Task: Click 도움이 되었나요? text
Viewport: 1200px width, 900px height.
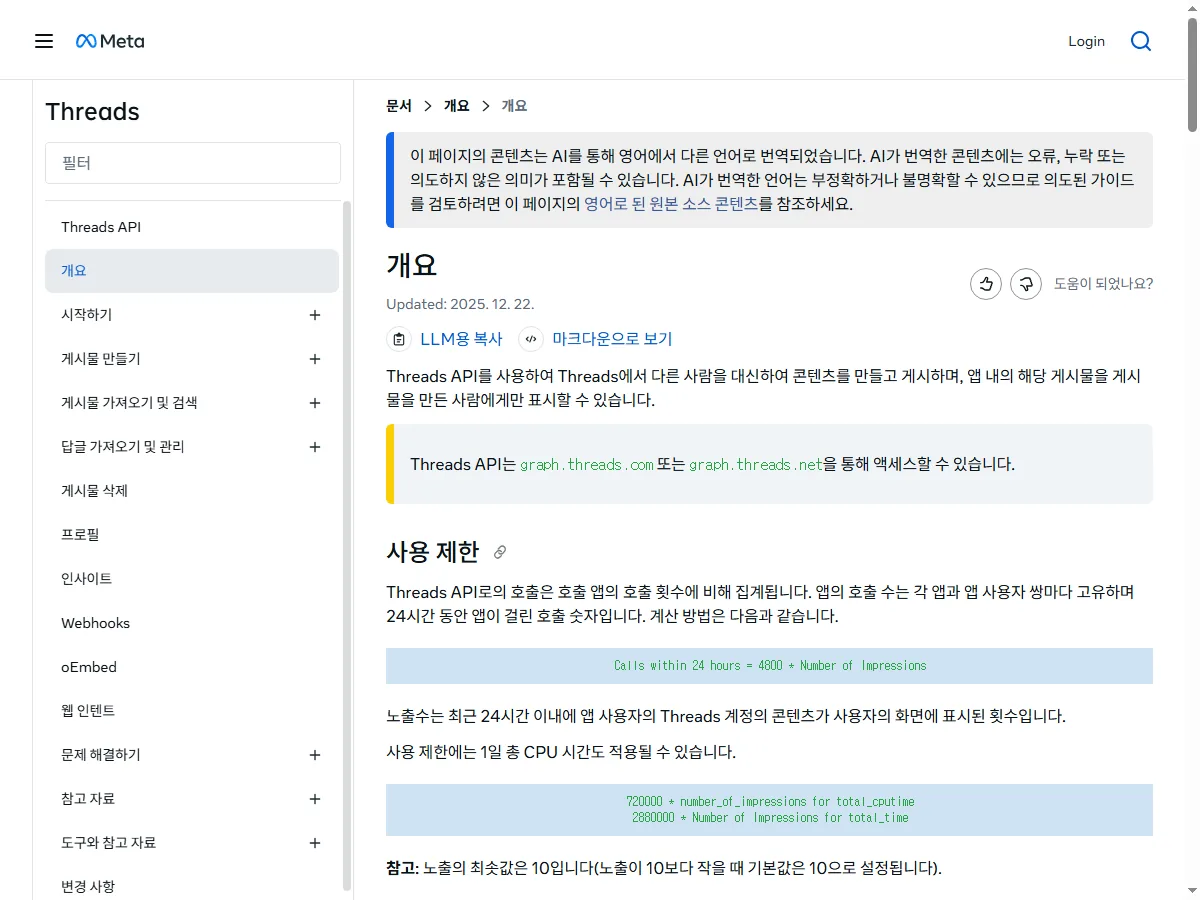Action: (x=1103, y=284)
